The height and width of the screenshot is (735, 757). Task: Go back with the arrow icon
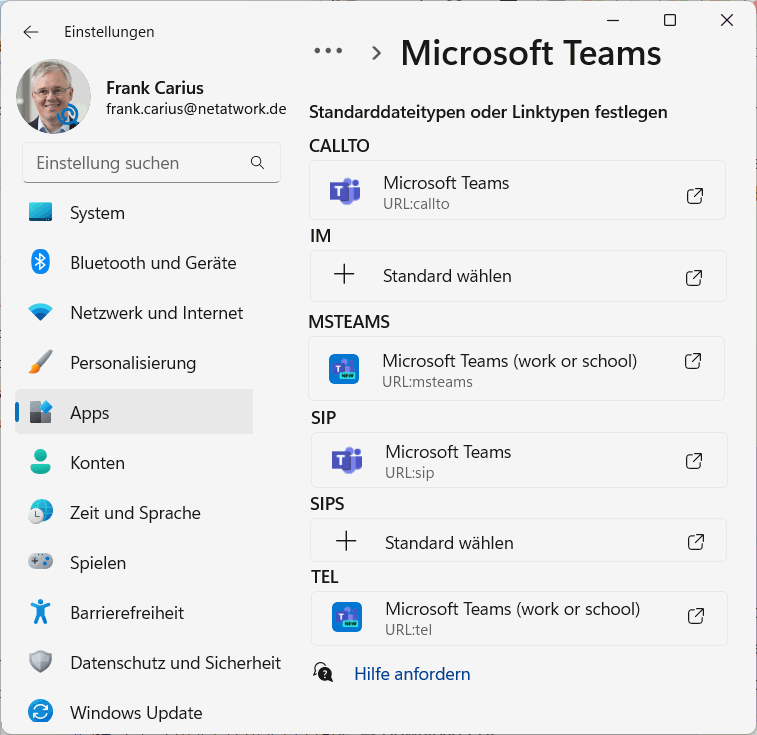pyautogui.click(x=31, y=32)
